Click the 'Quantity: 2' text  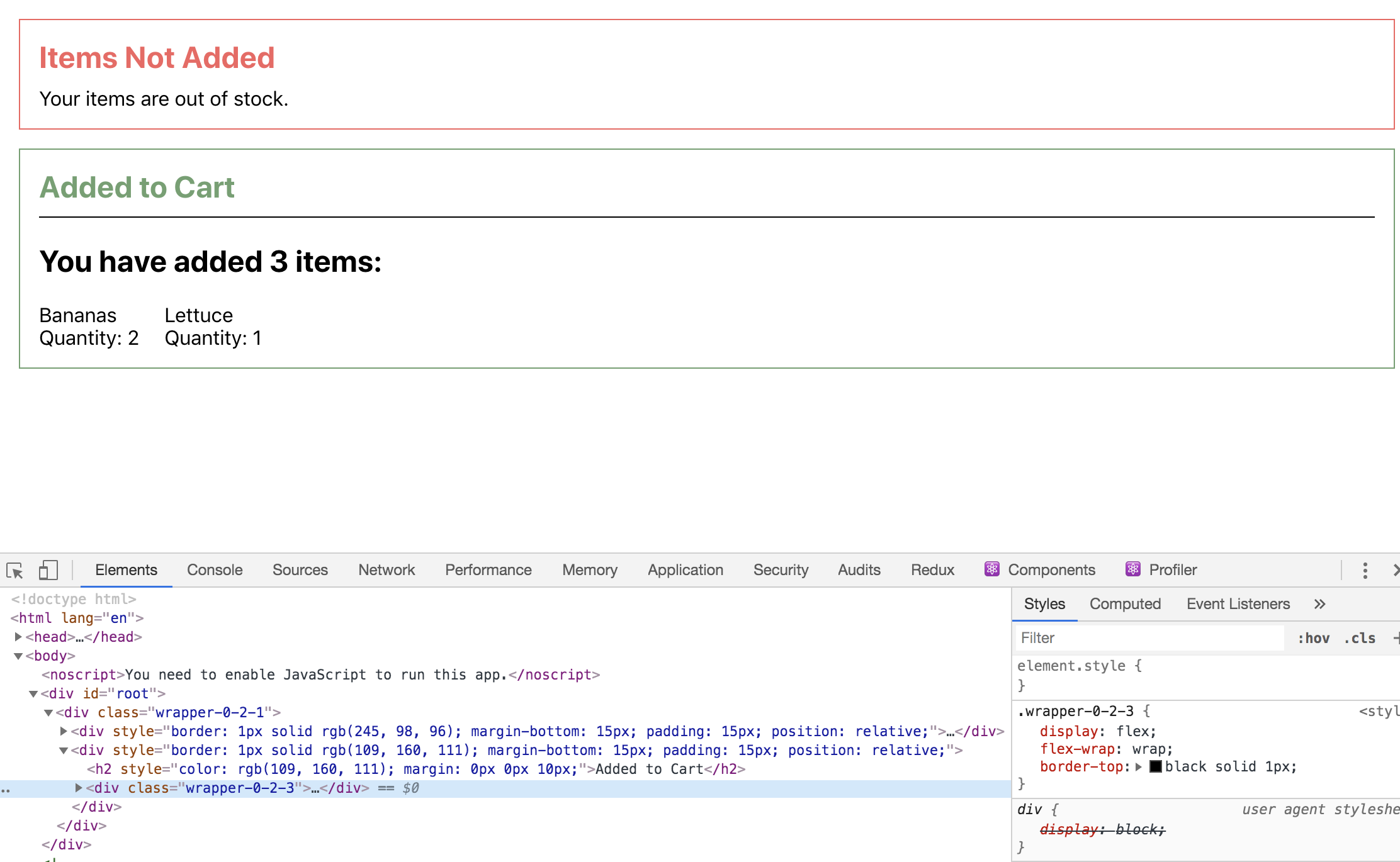click(89, 338)
